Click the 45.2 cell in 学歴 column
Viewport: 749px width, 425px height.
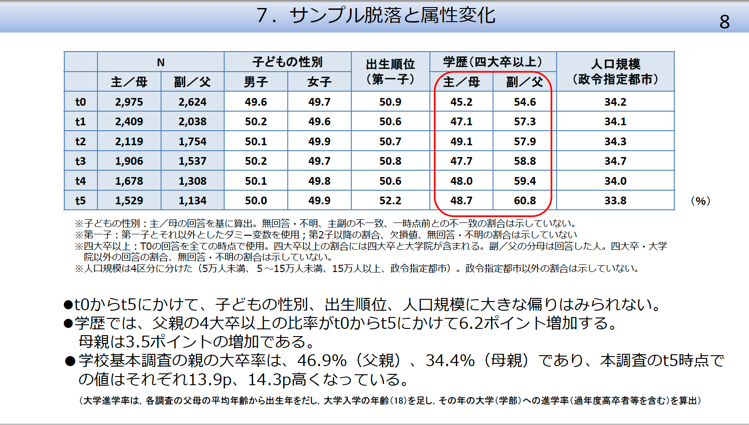461,102
